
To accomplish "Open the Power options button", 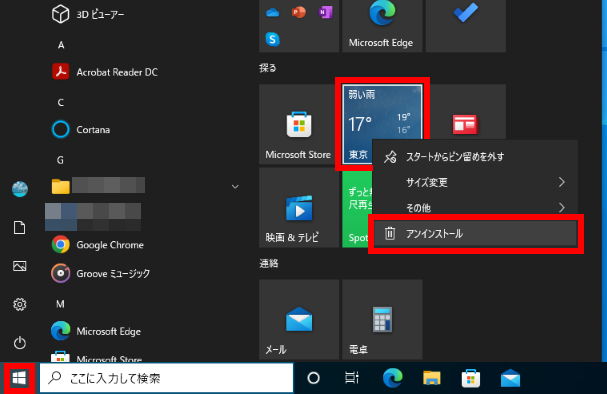I will pos(20,343).
